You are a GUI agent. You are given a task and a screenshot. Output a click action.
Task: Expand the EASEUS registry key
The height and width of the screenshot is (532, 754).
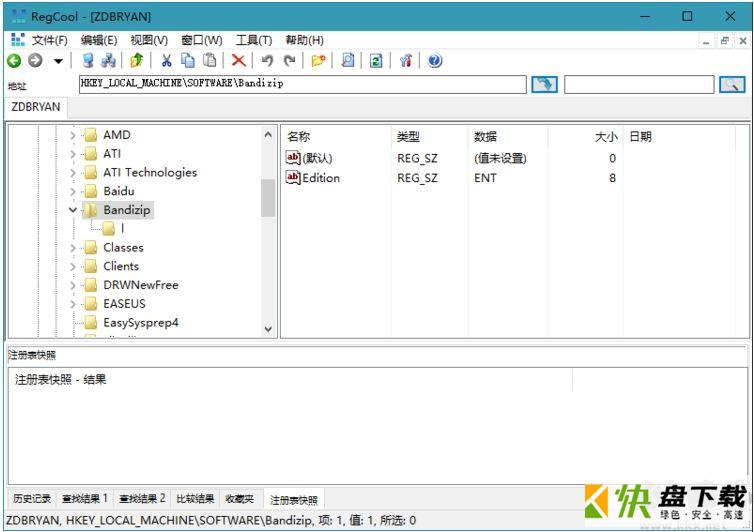[73, 304]
